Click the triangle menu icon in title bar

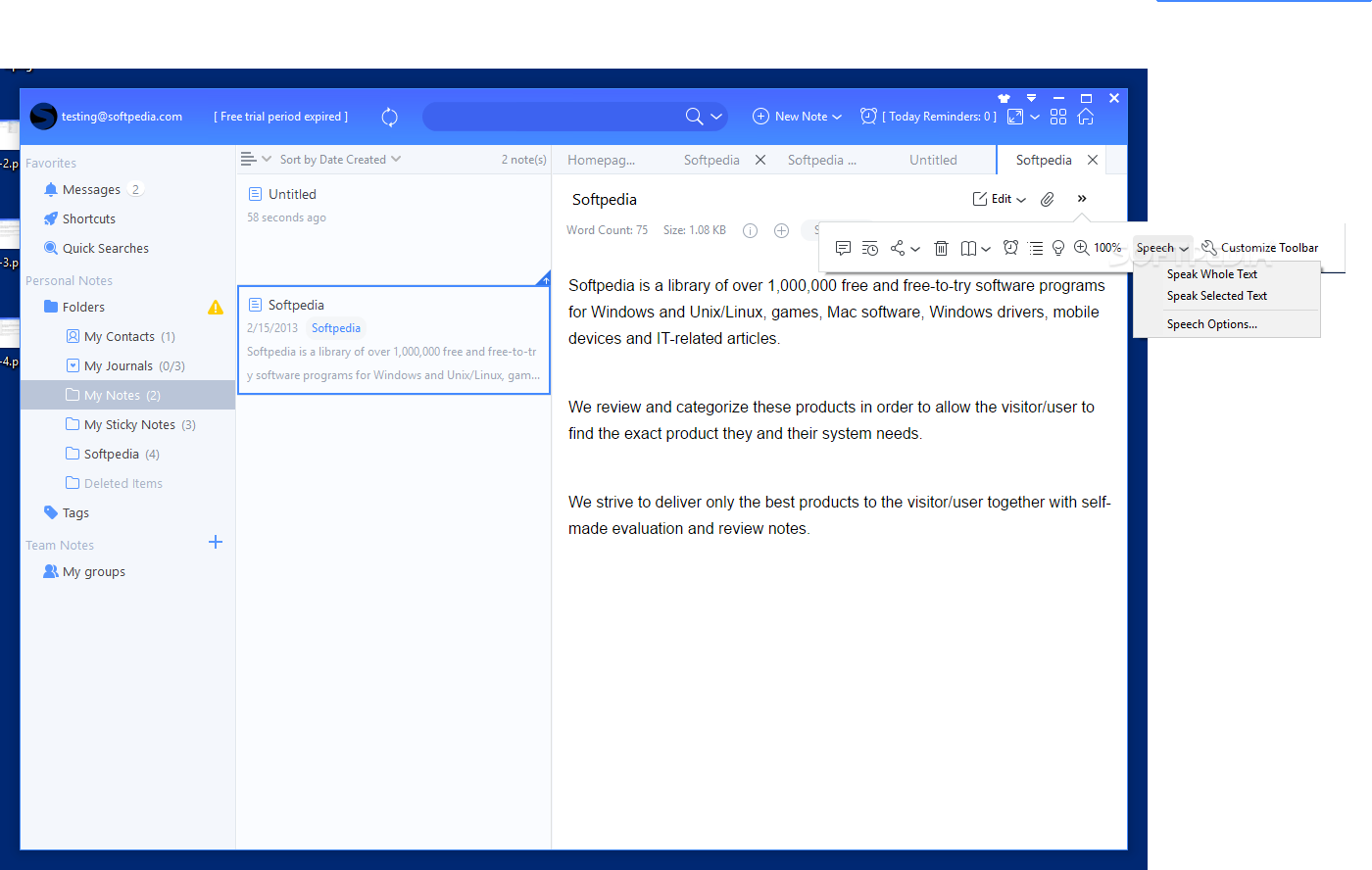tap(1031, 98)
